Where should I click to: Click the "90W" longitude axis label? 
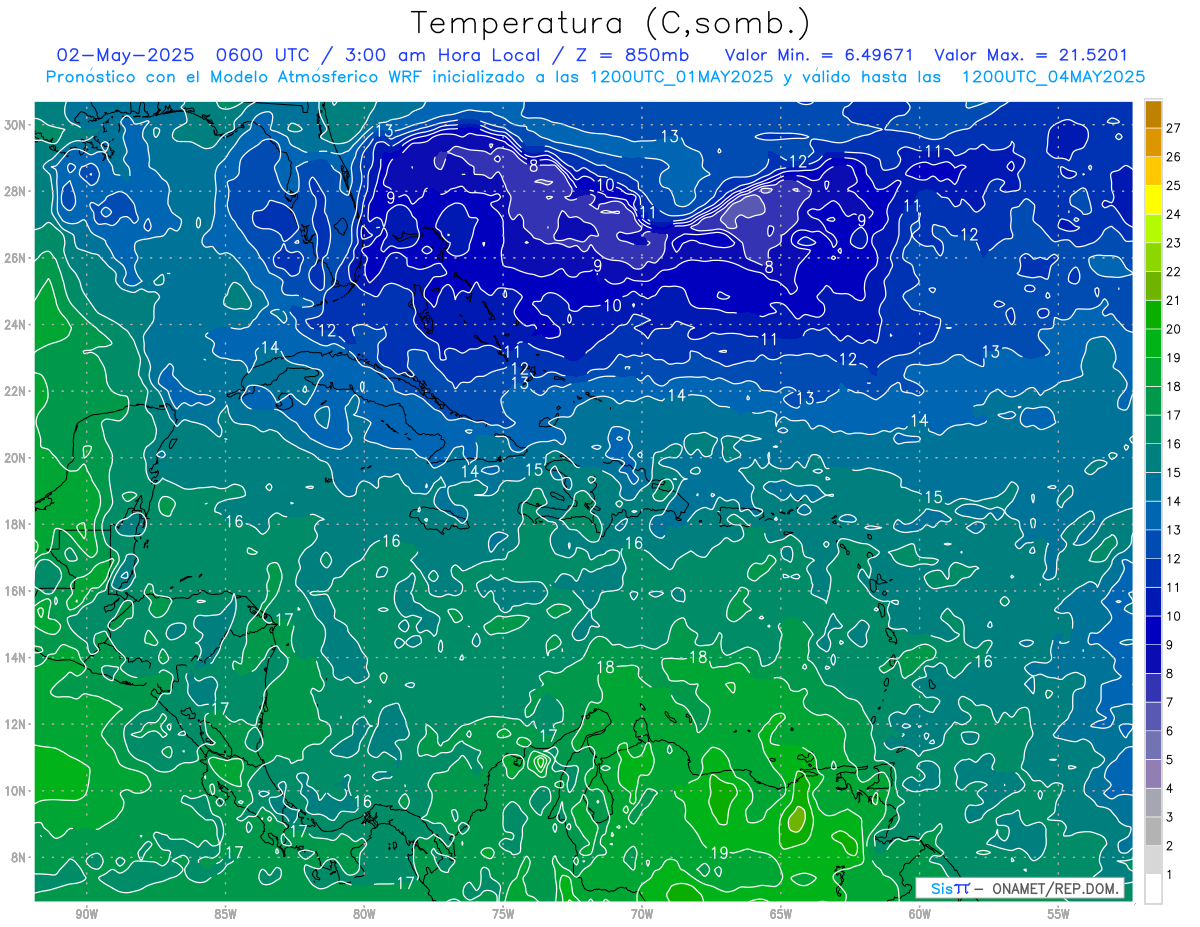click(86, 914)
